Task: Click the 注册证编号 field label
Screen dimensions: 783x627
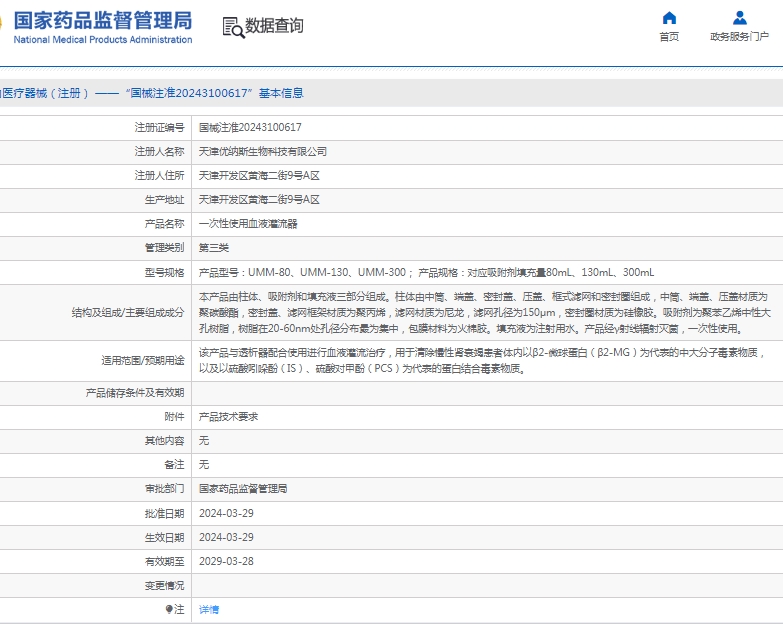Action: coord(159,127)
